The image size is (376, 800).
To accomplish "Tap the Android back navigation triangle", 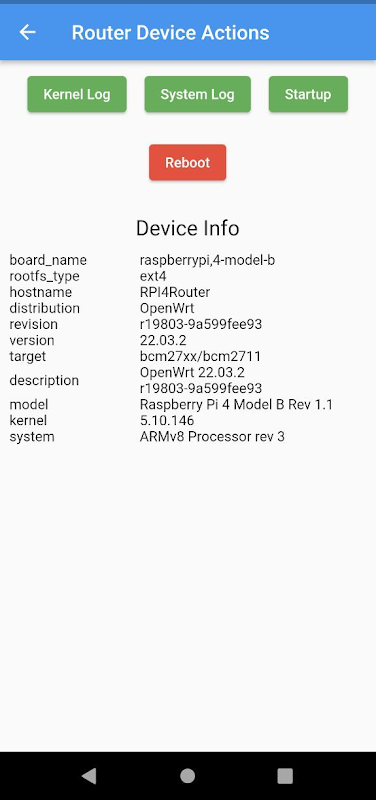I will point(89,776).
